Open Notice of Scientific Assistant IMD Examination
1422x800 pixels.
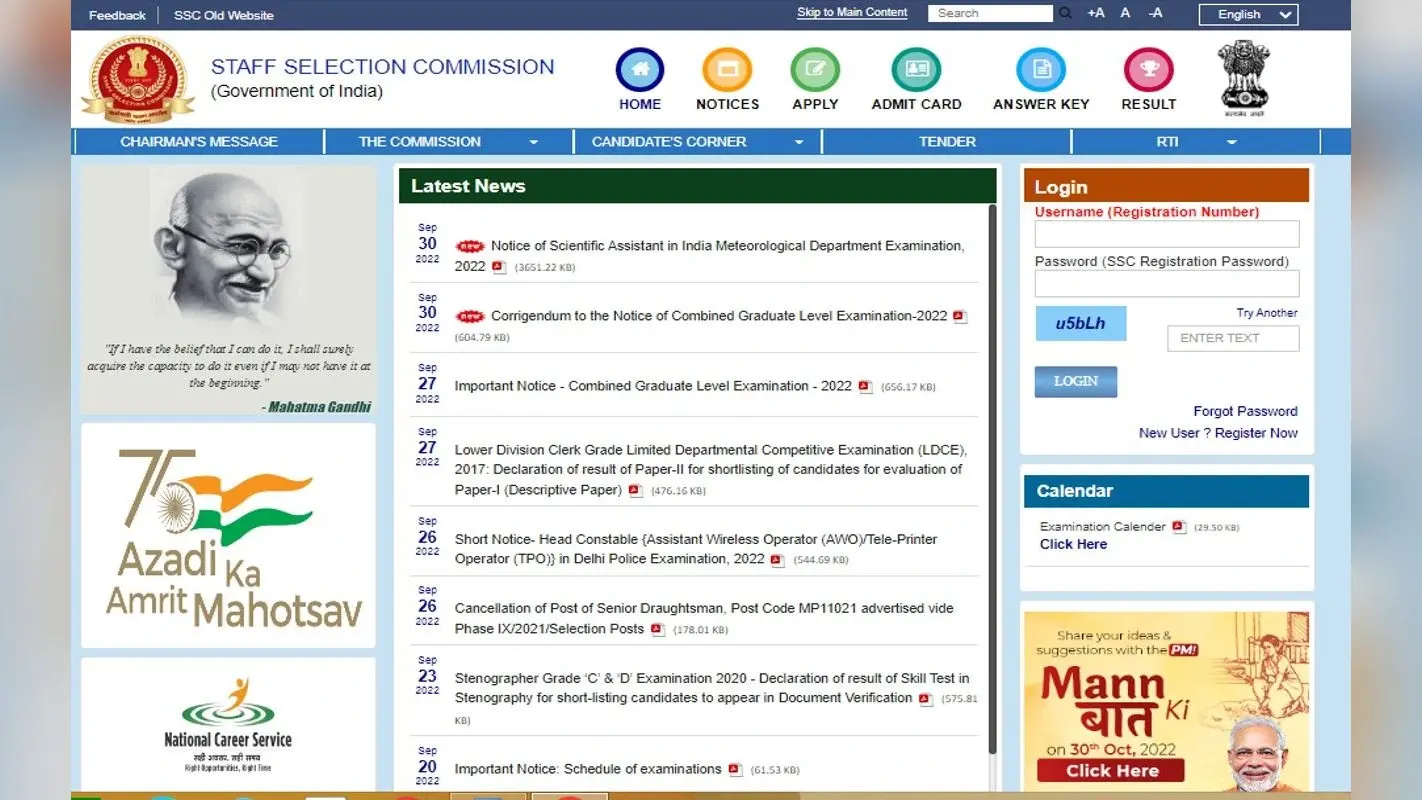coord(709,256)
